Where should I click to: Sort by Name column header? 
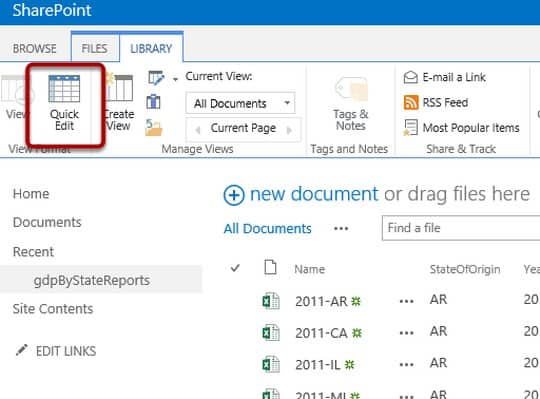coord(309,269)
